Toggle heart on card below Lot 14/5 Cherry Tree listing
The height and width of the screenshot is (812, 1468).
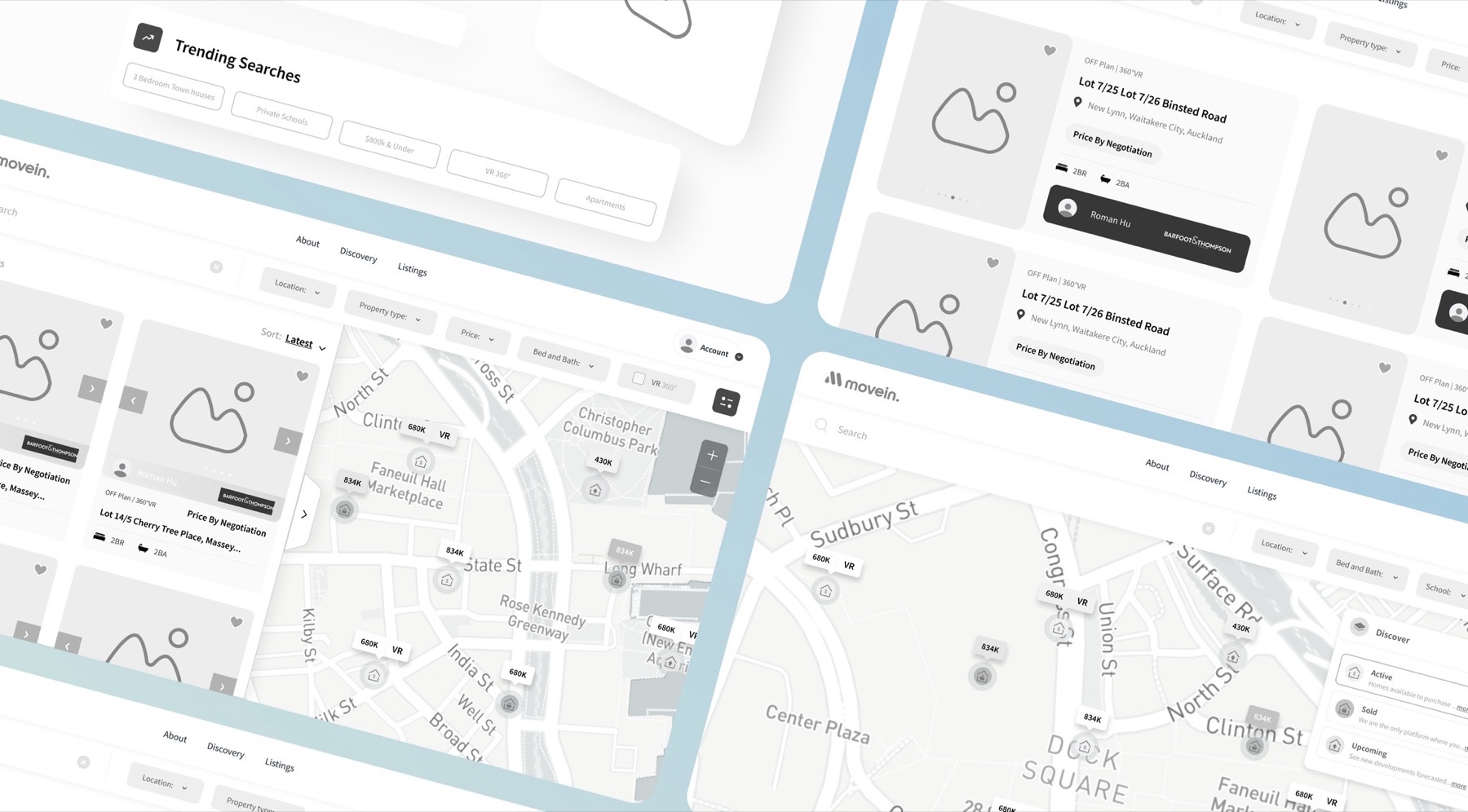[x=237, y=622]
